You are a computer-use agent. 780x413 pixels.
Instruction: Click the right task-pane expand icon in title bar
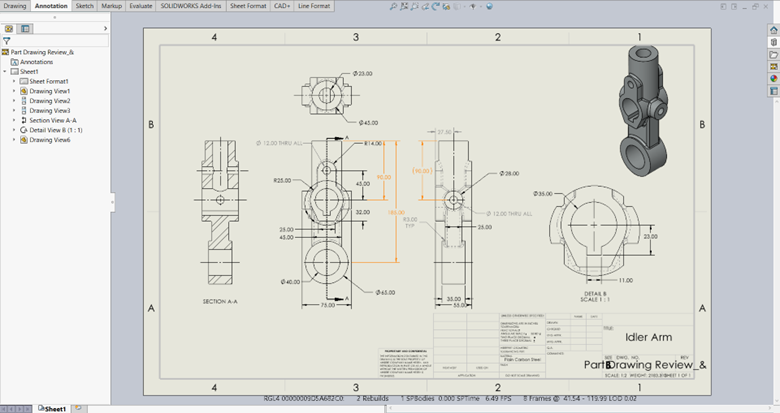[x=734, y=6]
